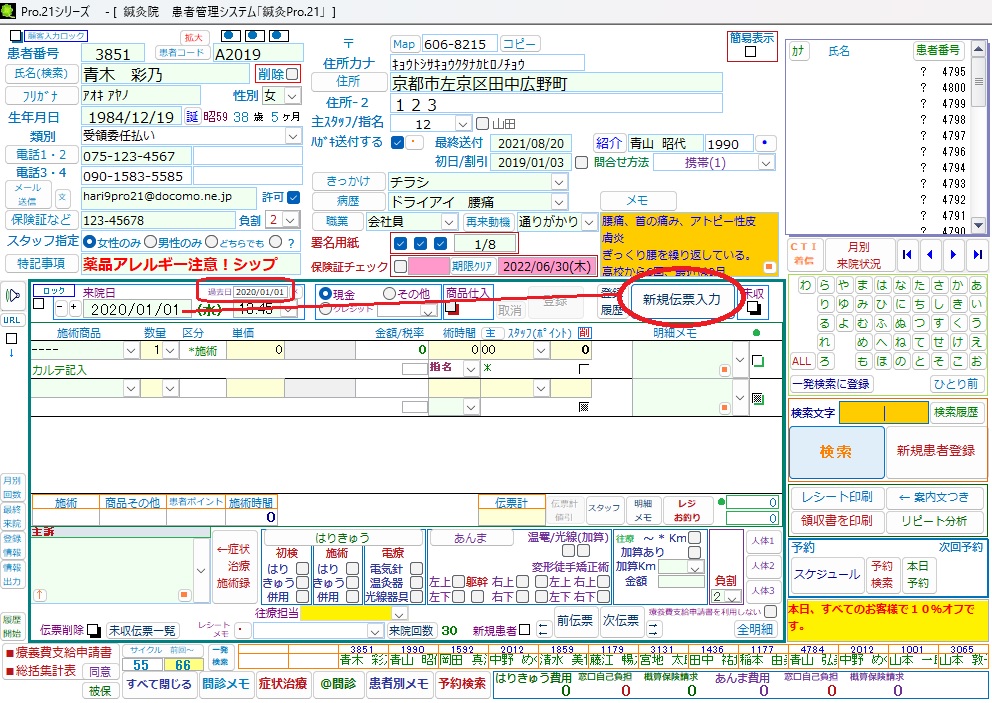Expand the 類別 受領委任払い dropdown
992x703 pixels.
293,135
